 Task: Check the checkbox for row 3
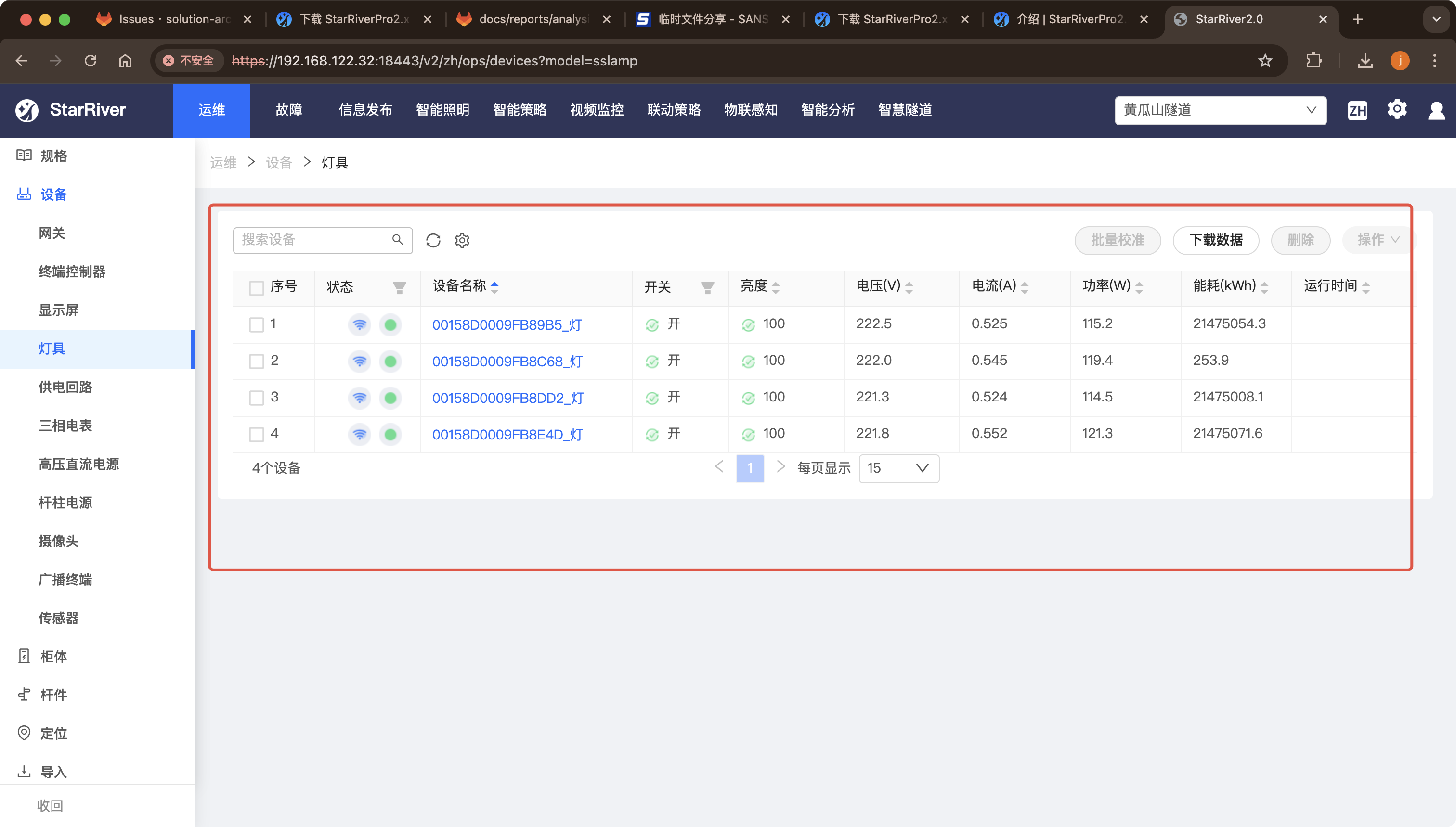(x=256, y=398)
